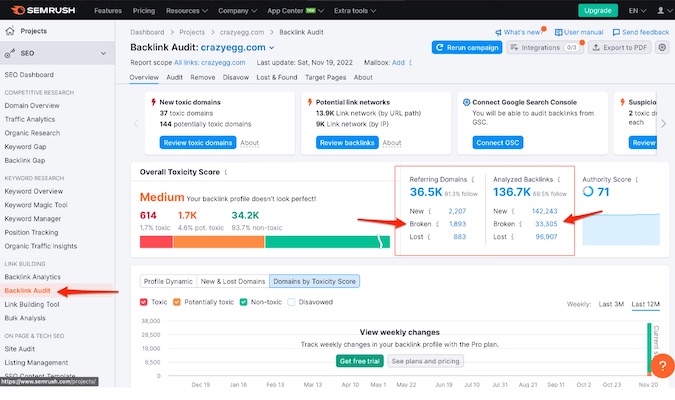Image resolution: width=675 pixels, height=400 pixels.
Task: Switch to the Remove tab
Action: pyautogui.click(x=203, y=78)
